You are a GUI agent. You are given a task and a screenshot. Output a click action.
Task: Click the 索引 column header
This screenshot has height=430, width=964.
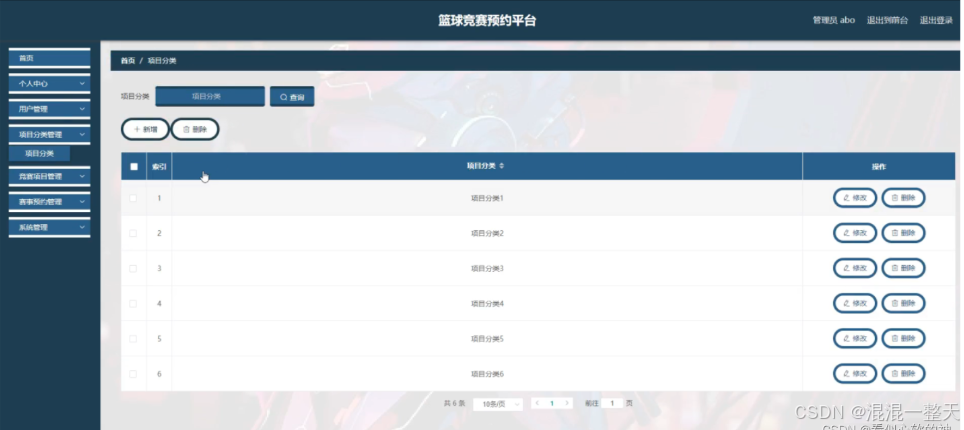[159, 166]
